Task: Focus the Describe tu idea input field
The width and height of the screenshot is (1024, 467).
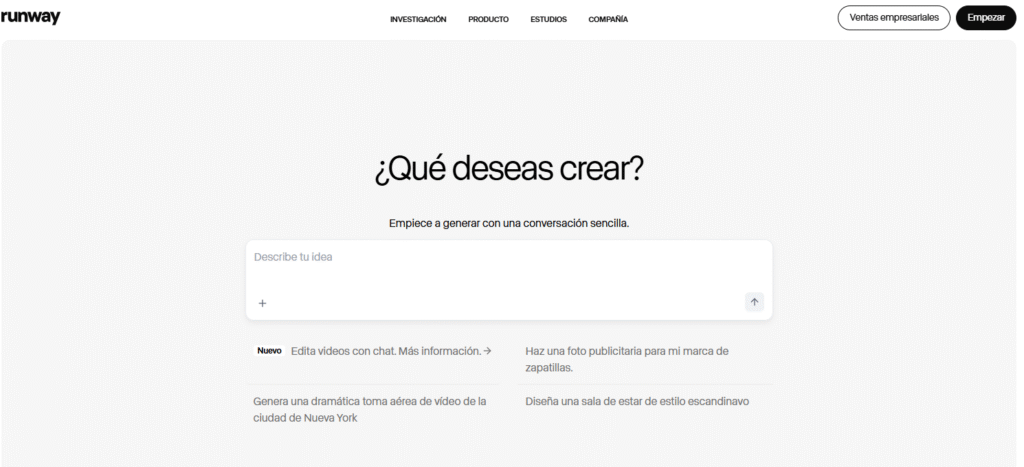Action: pos(500,257)
